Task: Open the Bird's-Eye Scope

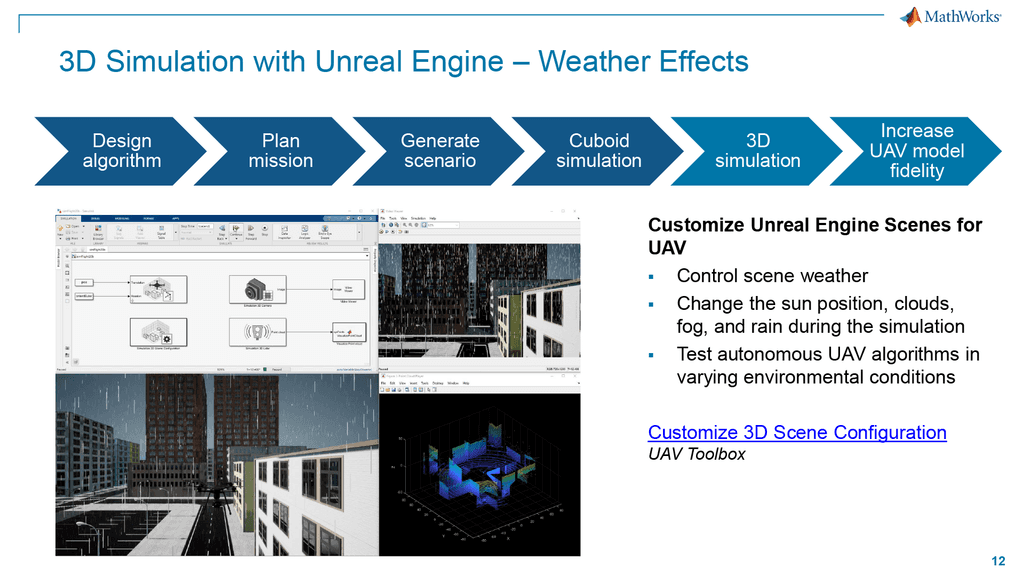Action: tap(325, 229)
